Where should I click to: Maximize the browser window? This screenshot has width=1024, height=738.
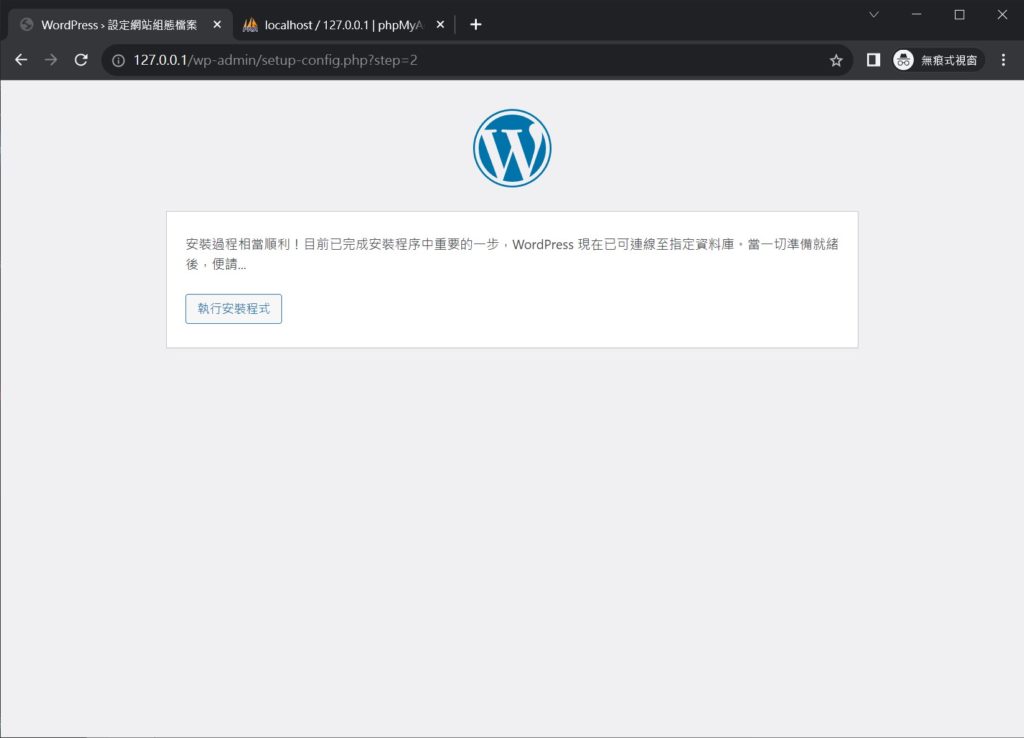pyautogui.click(x=959, y=14)
